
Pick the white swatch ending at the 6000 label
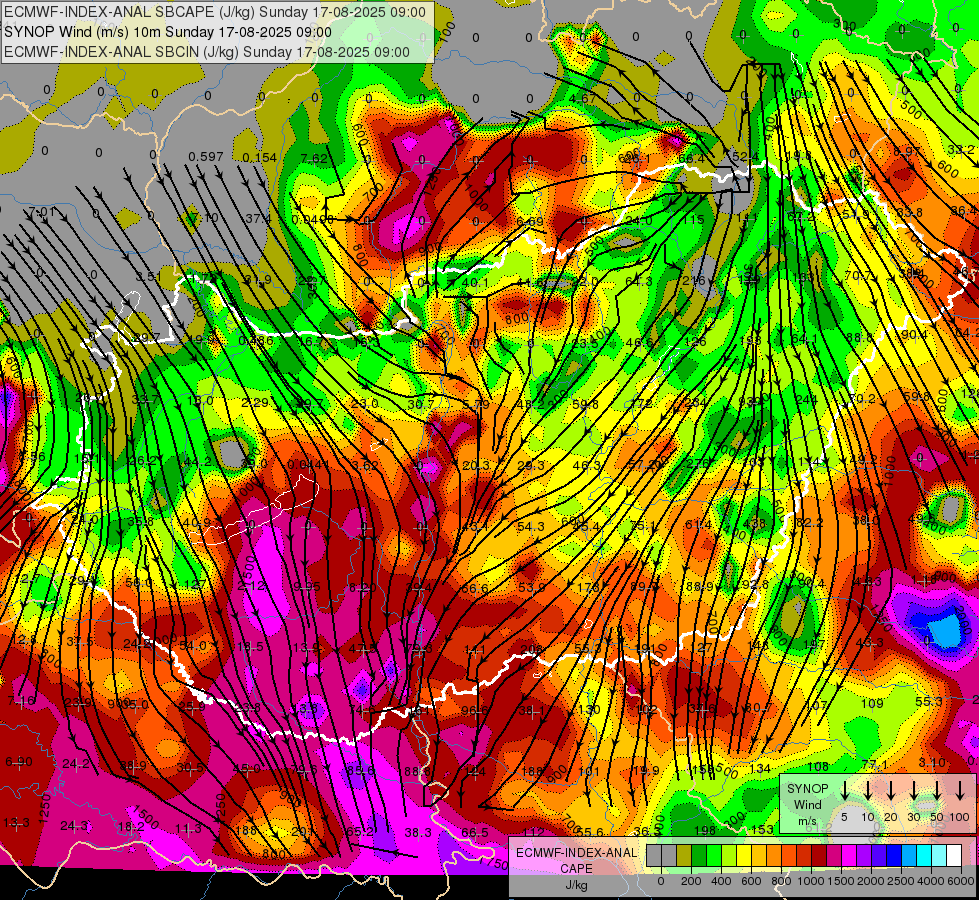point(955,855)
